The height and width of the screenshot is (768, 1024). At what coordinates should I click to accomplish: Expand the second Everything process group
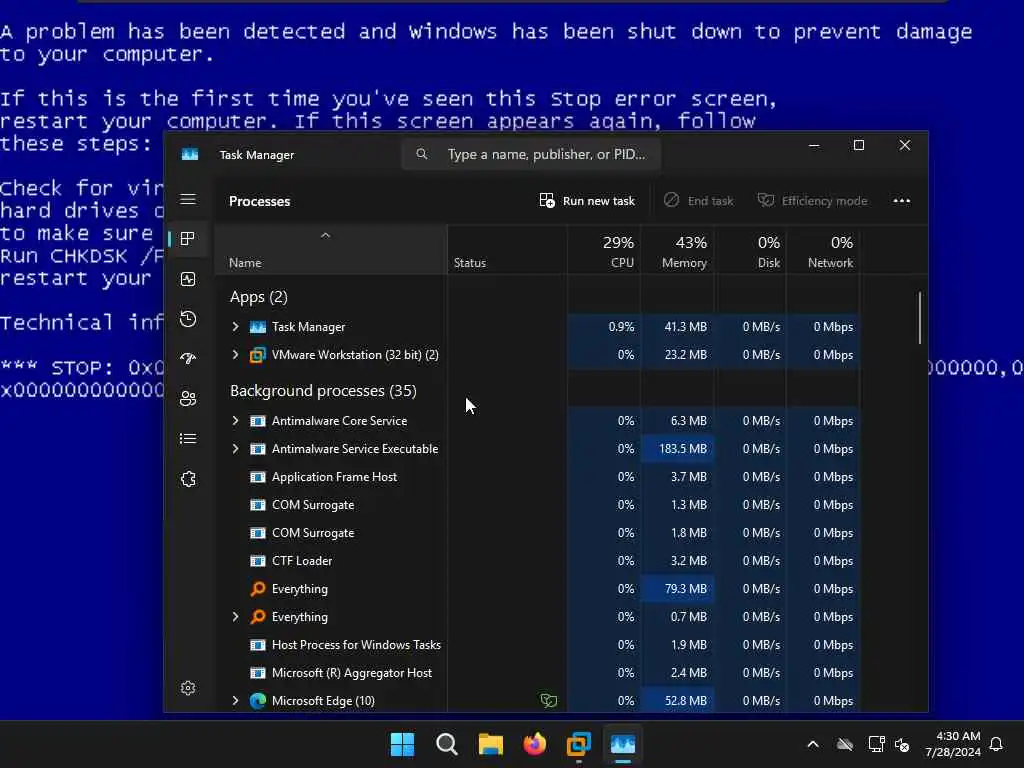click(x=235, y=616)
